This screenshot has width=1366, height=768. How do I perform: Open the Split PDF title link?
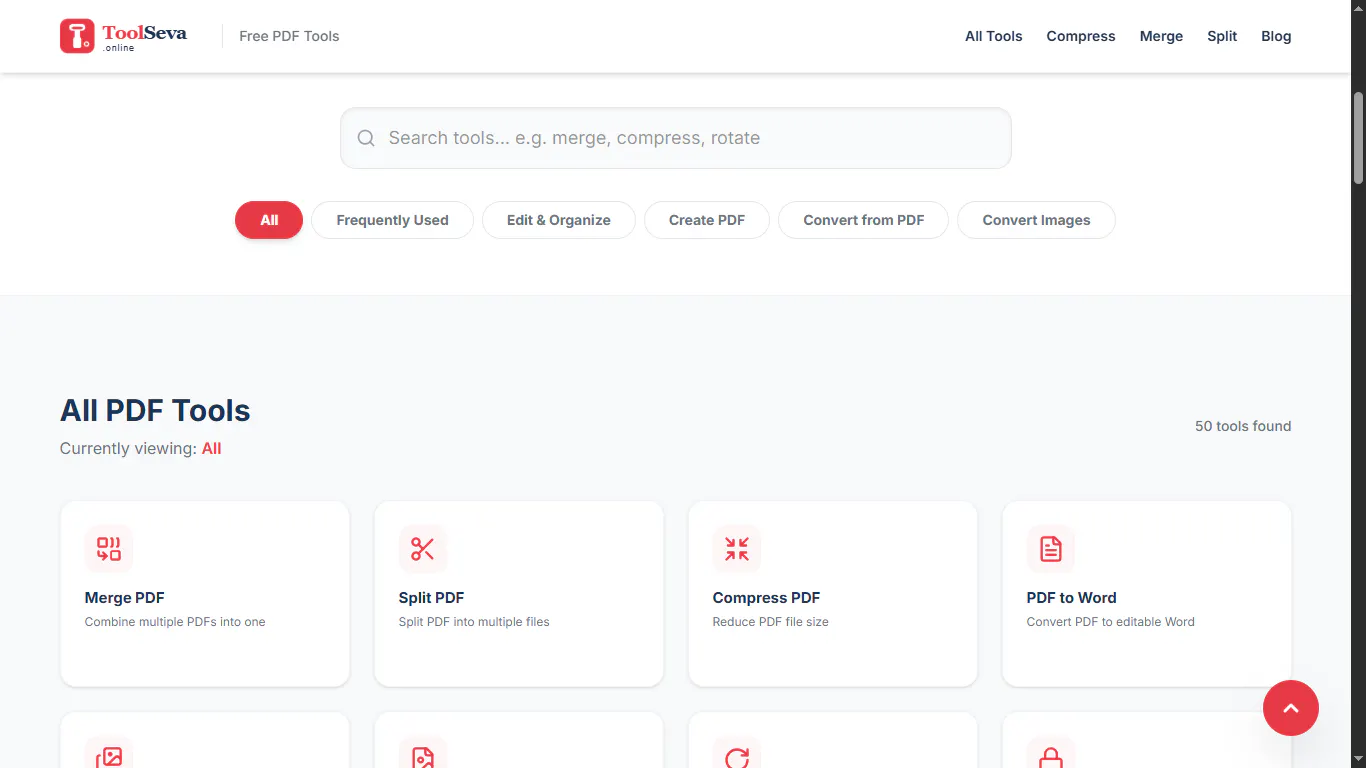click(432, 598)
